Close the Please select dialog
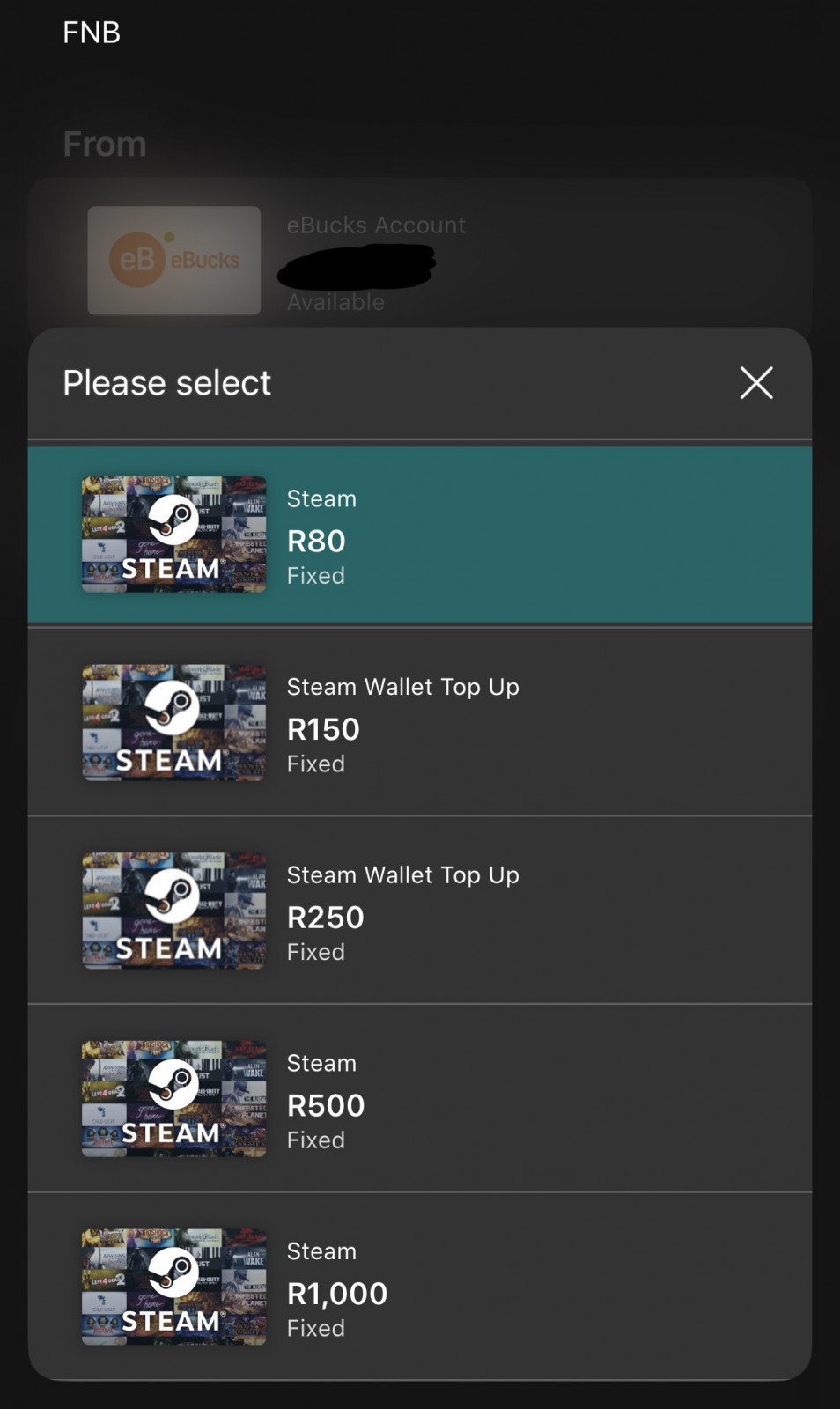This screenshot has width=840, height=1409. (x=755, y=383)
